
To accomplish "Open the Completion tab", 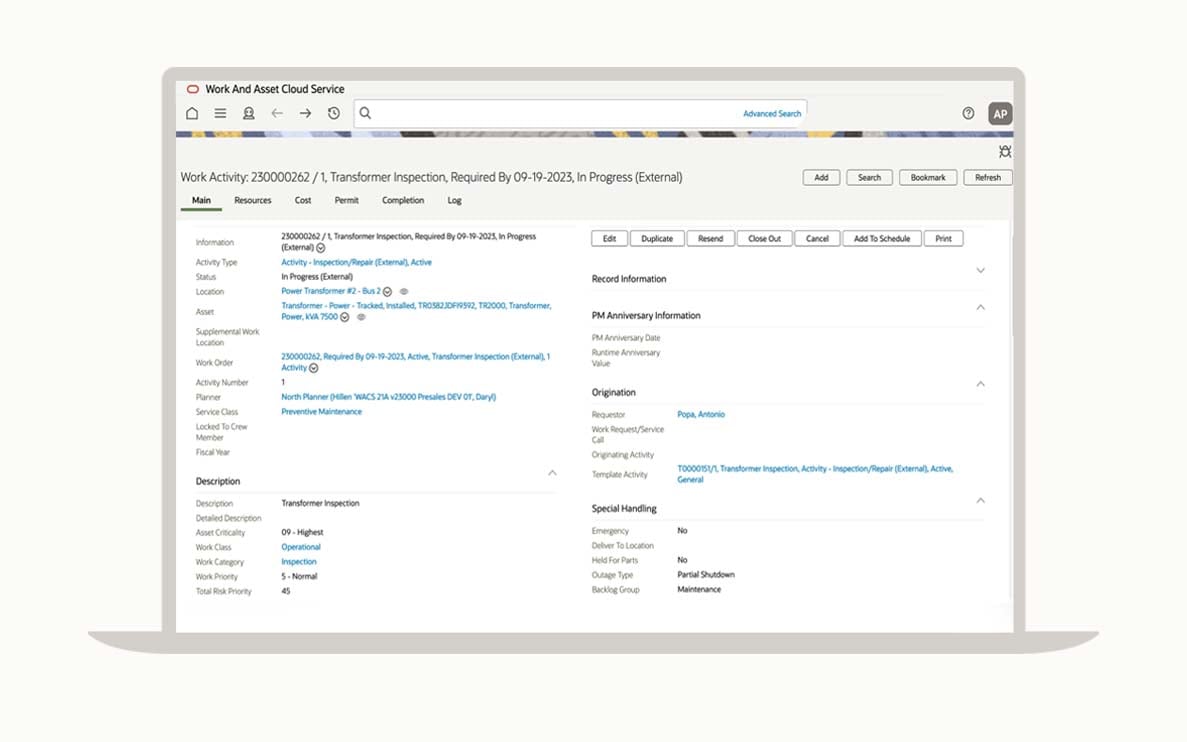I will pyautogui.click(x=403, y=200).
